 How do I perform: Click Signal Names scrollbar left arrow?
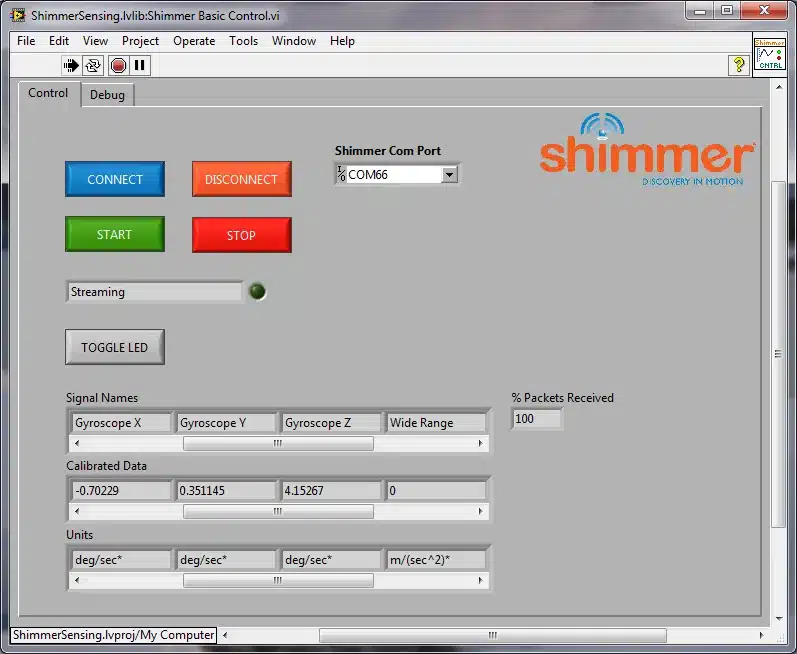(77, 443)
